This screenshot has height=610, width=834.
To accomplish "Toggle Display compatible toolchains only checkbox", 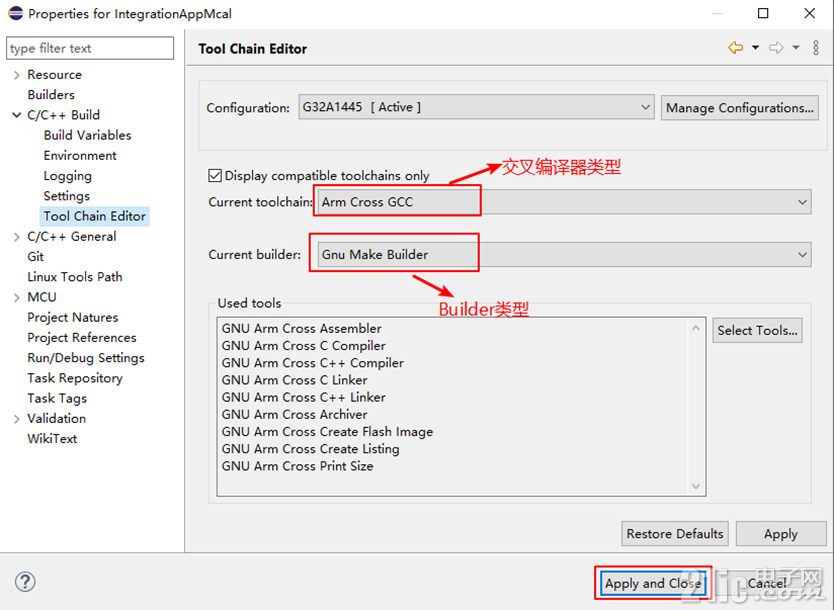I will click(215, 176).
